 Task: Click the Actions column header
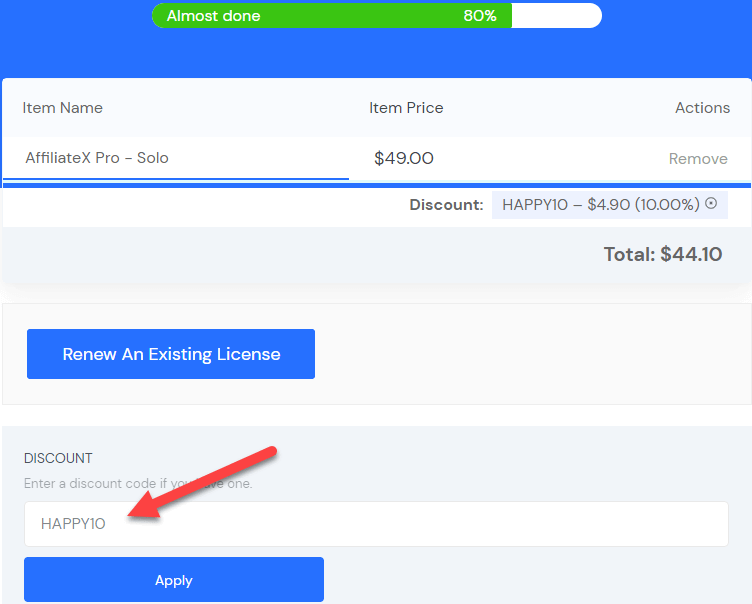[702, 108]
